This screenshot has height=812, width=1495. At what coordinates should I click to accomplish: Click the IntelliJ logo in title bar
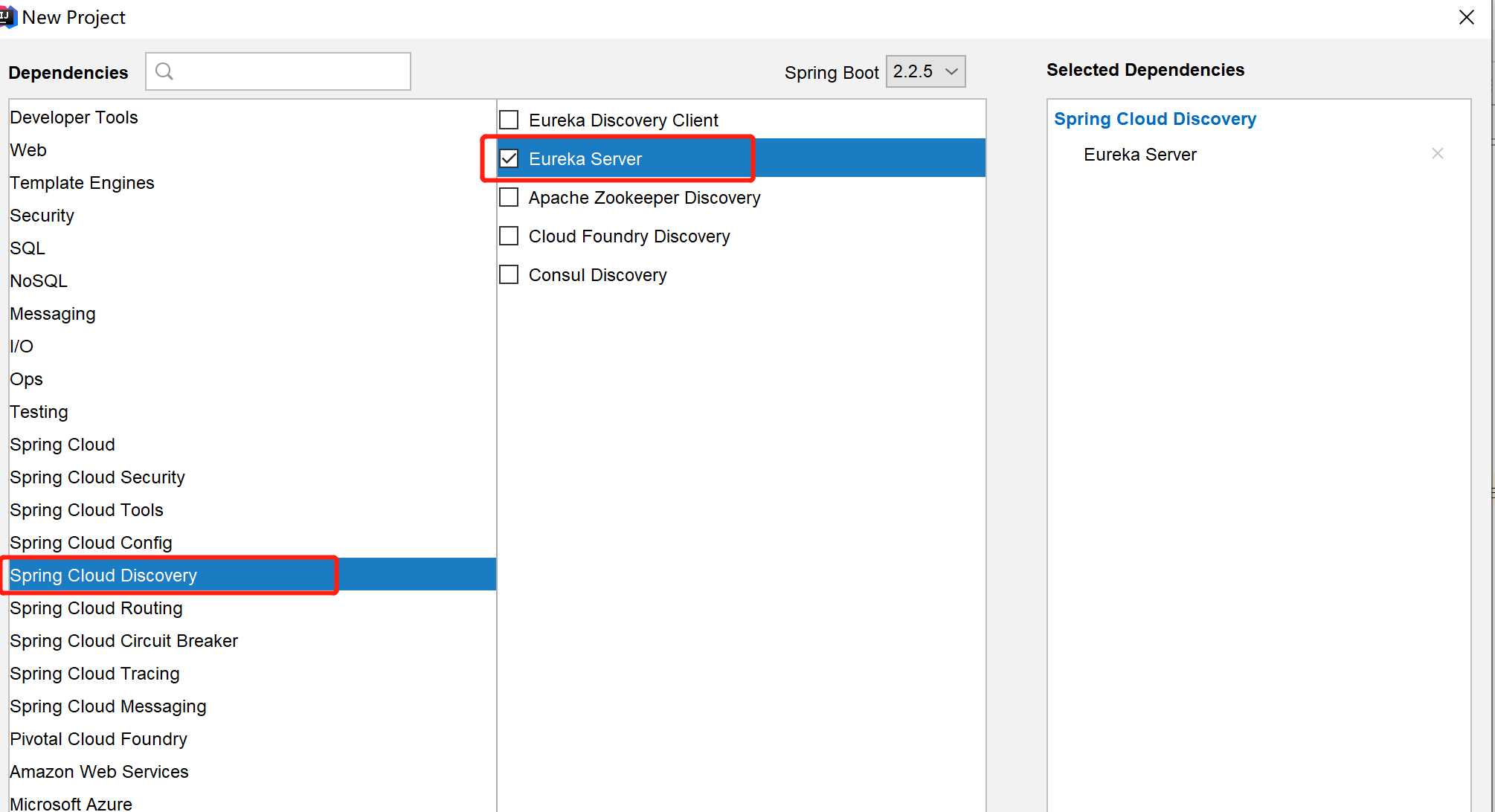[x=7, y=16]
